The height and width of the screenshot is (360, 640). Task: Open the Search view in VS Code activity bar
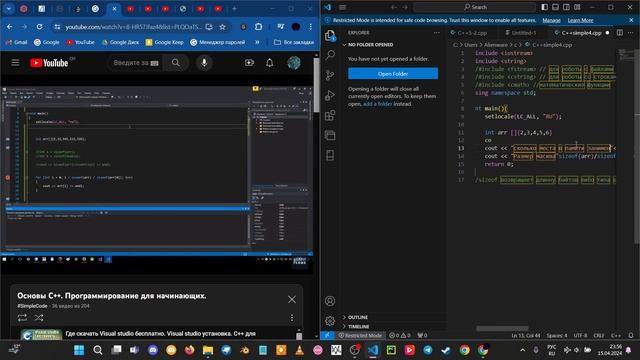330,55
